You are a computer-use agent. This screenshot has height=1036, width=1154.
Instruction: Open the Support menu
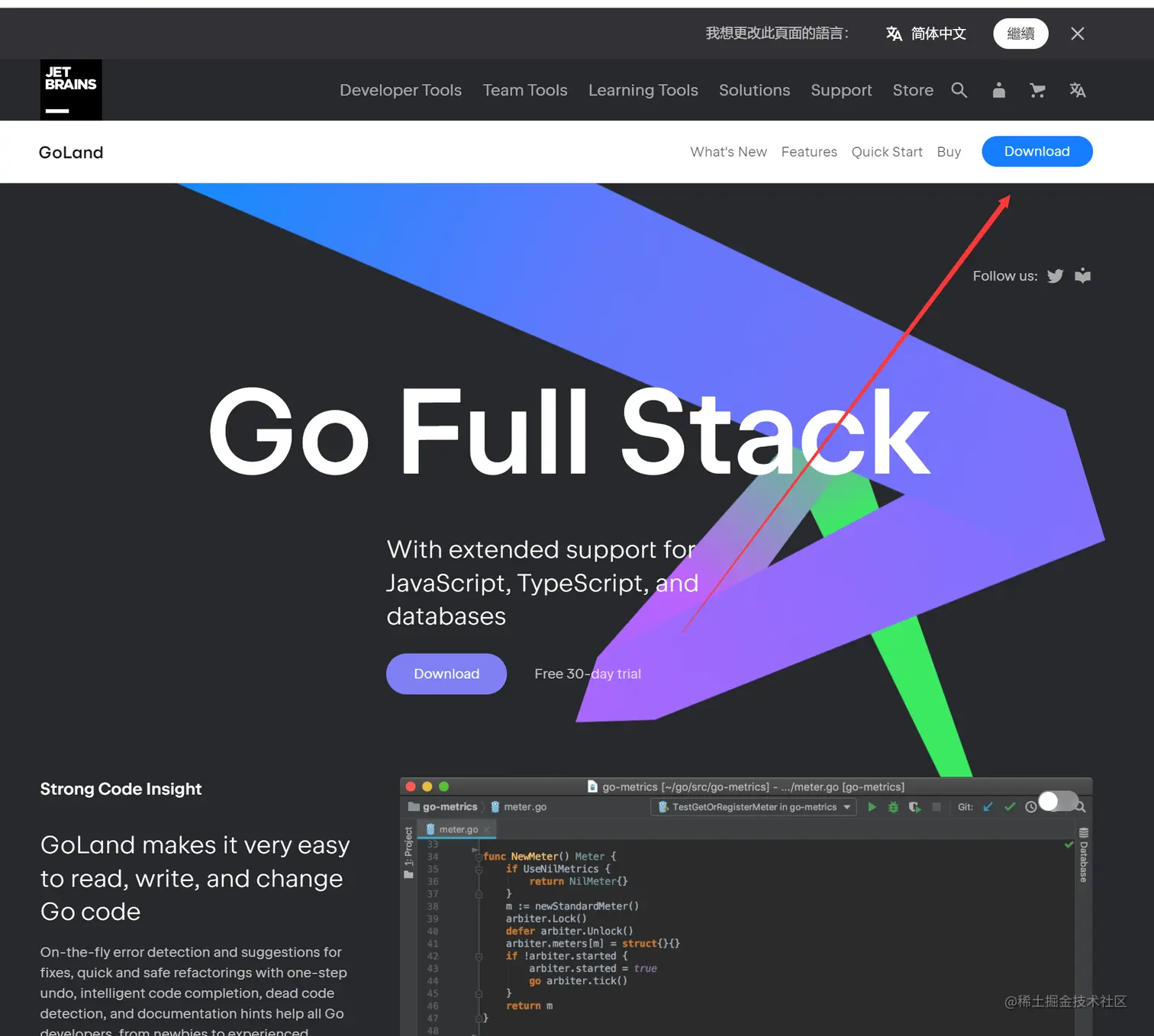tap(841, 90)
